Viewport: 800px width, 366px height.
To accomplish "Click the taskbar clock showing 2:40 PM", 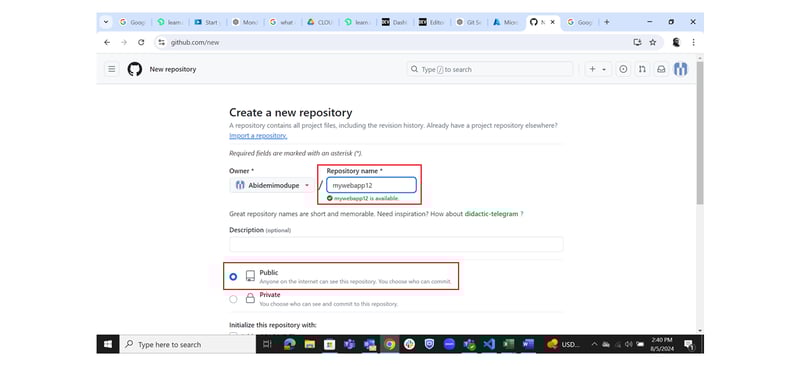I will pyautogui.click(x=662, y=344).
